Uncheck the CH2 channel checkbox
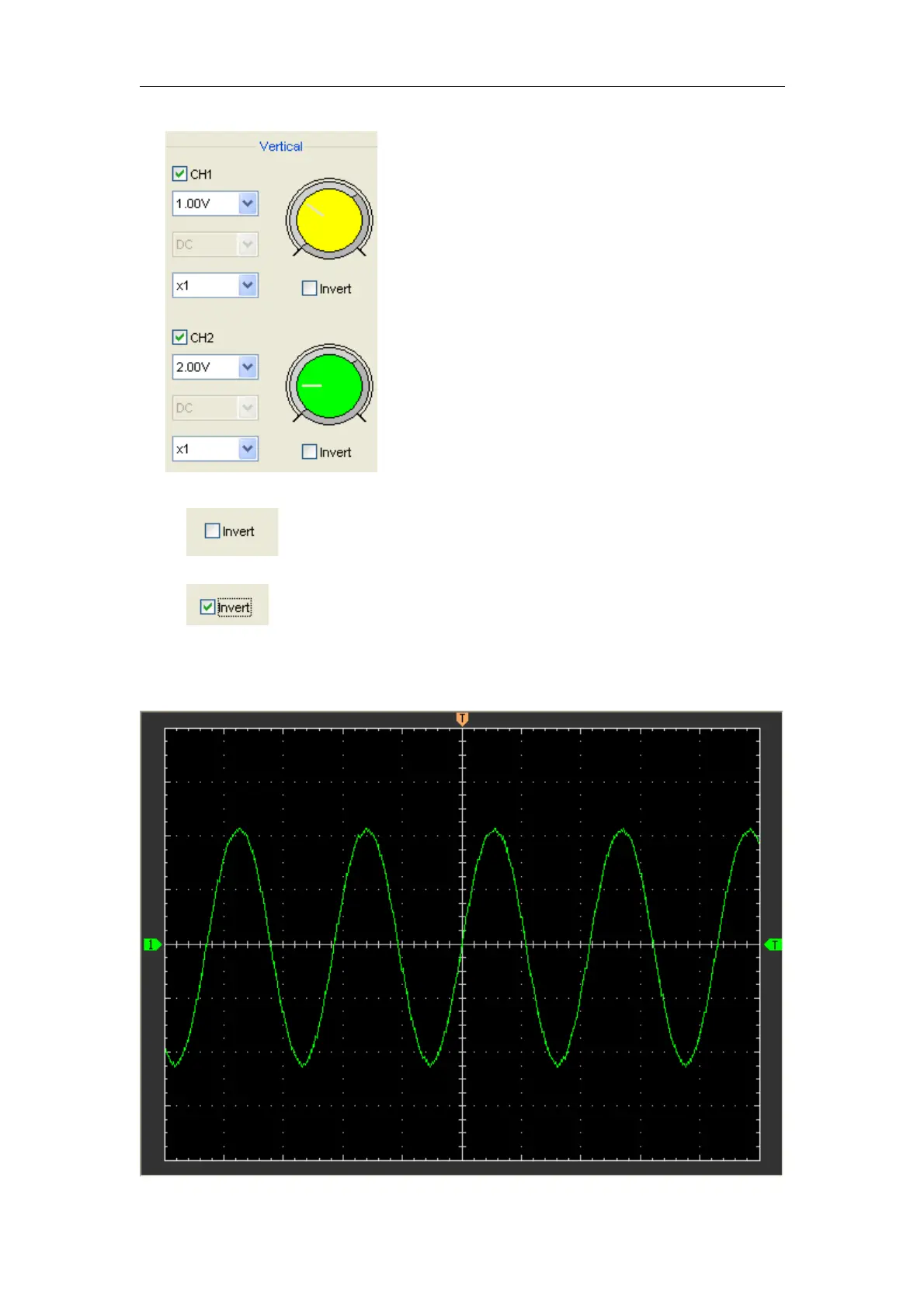Viewport: 924px width, 1308px height. (180, 337)
